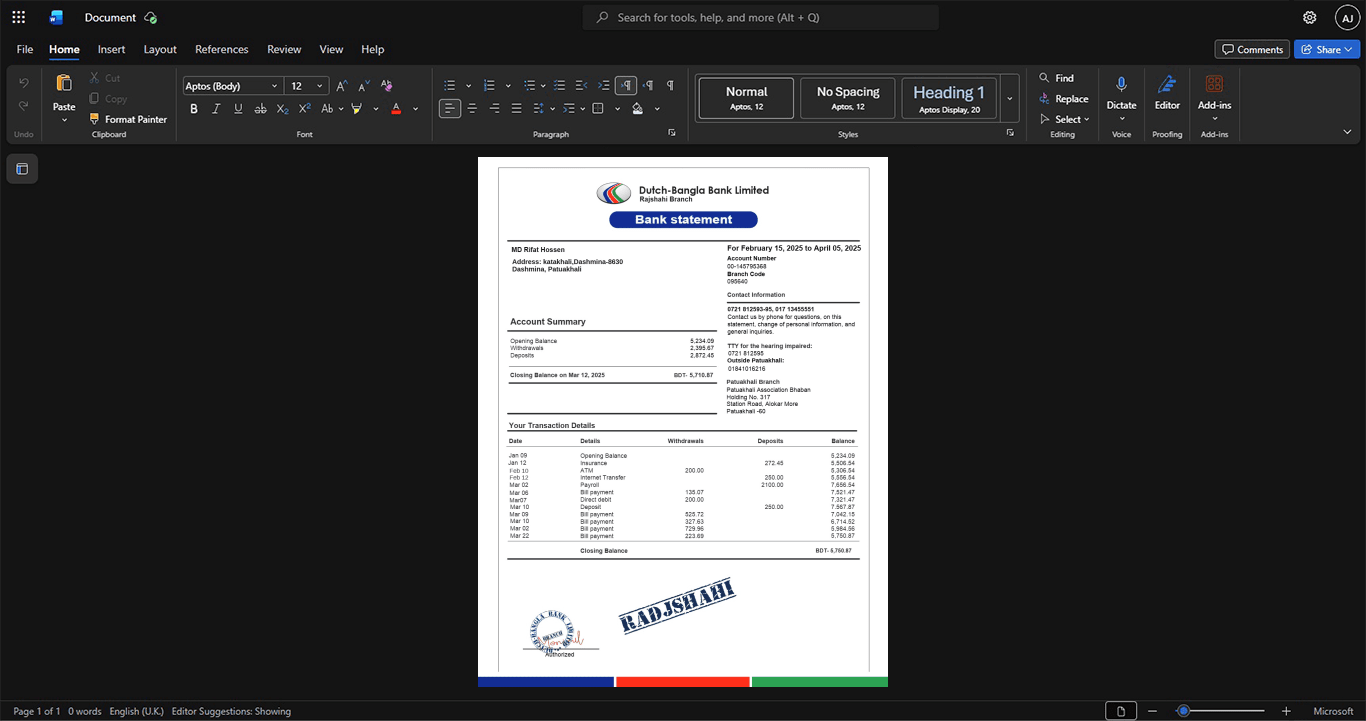Click the Numbering list icon
Screen dimensions: 1366x721
(x=489, y=86)
